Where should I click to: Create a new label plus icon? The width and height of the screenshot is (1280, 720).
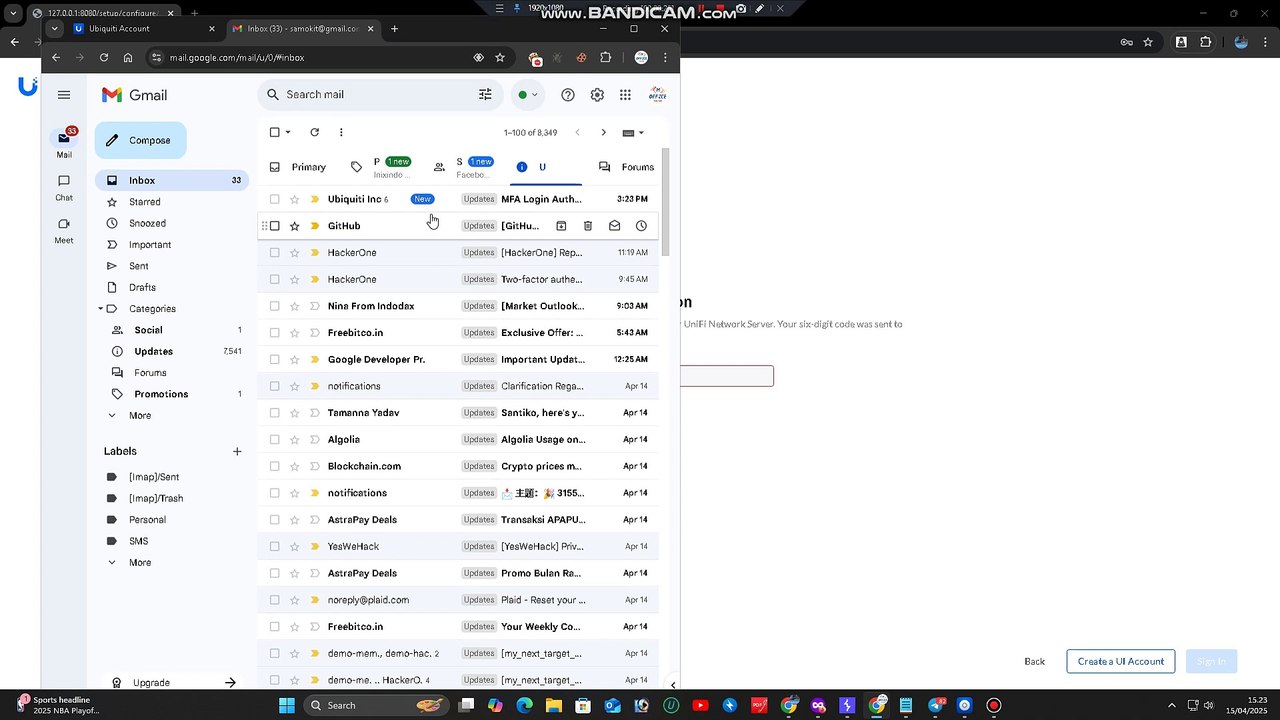tap(237, 451)
